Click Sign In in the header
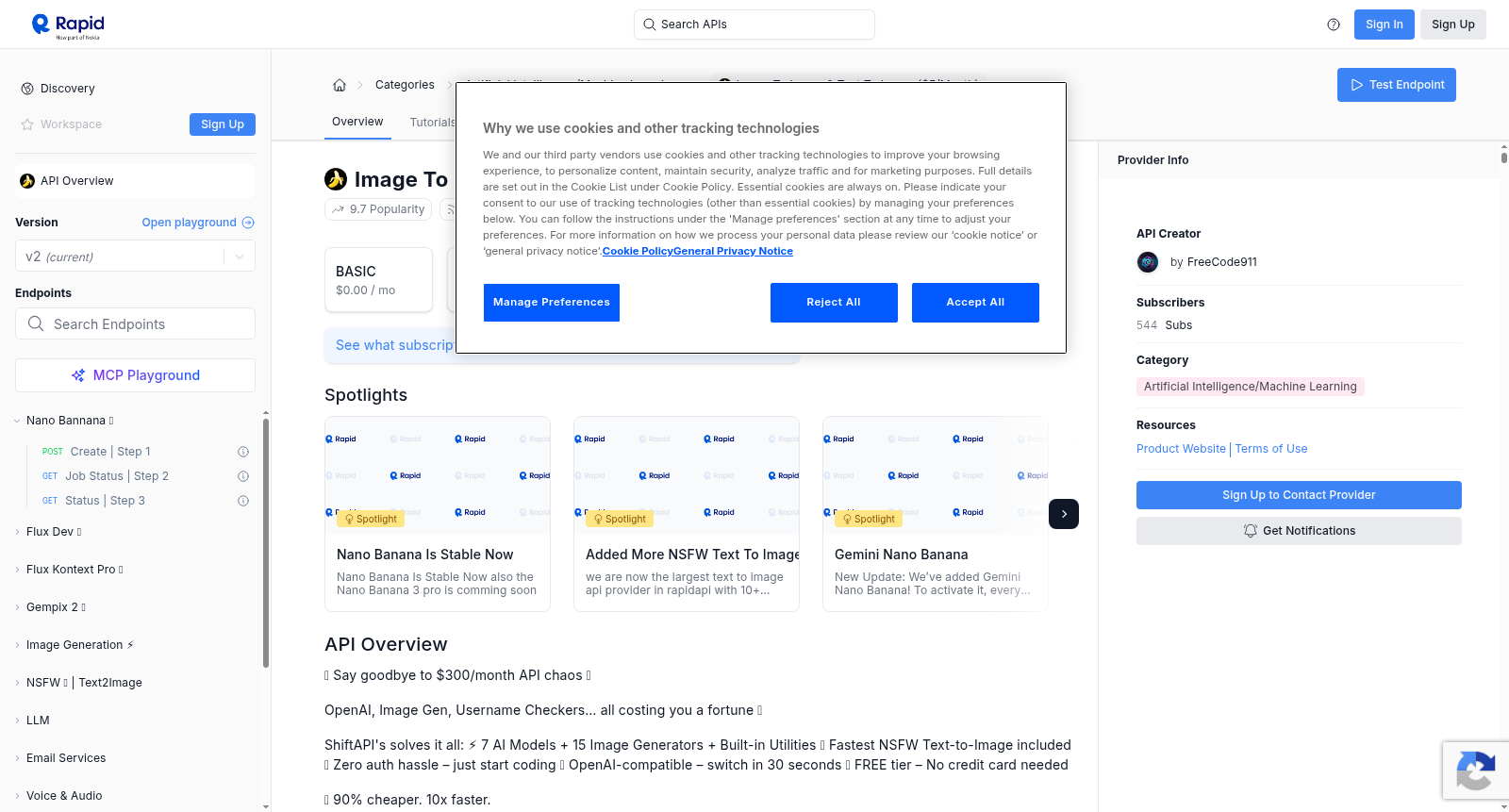This screenshot has width=1509, height=812. click(x=1384, y=25)
